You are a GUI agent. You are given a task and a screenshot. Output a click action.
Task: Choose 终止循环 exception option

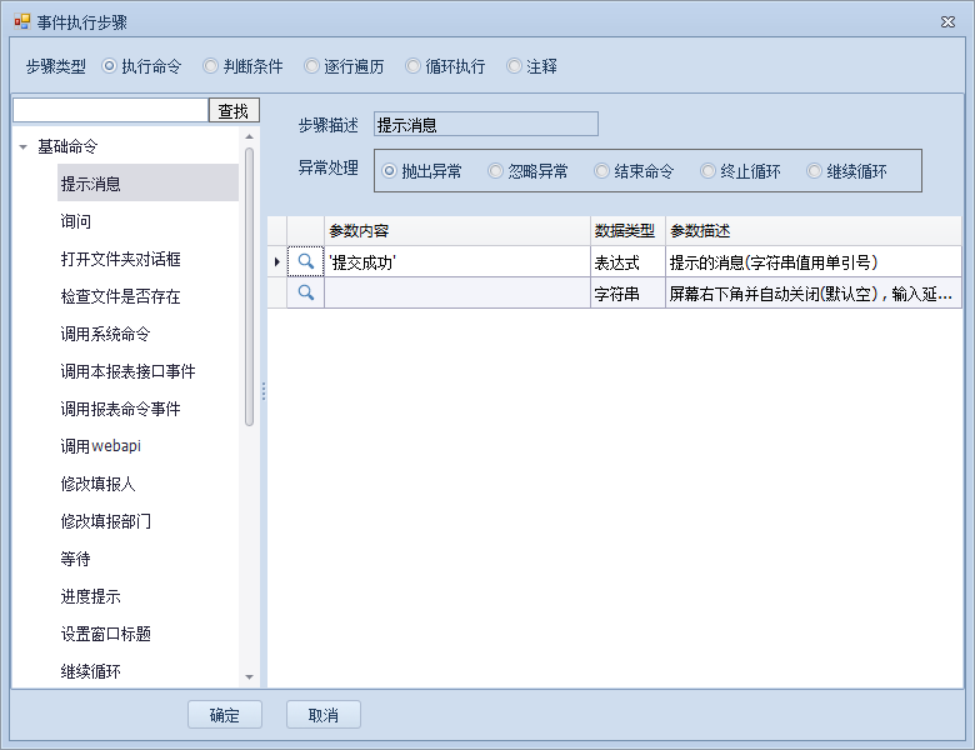708,171
